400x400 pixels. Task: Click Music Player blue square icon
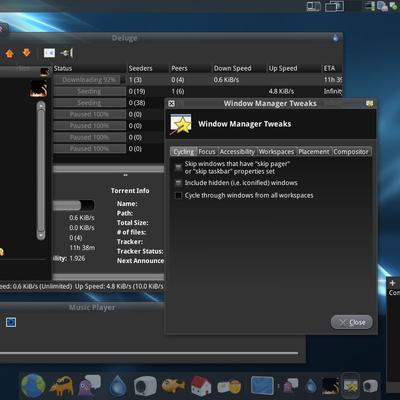(11, 322)
